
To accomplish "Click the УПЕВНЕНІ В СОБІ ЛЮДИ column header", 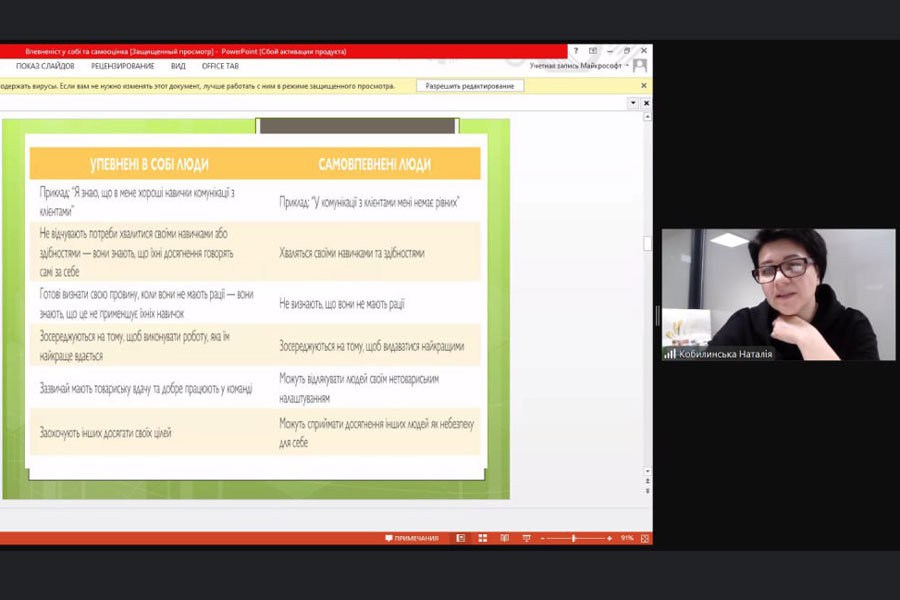I will (149, 165).
